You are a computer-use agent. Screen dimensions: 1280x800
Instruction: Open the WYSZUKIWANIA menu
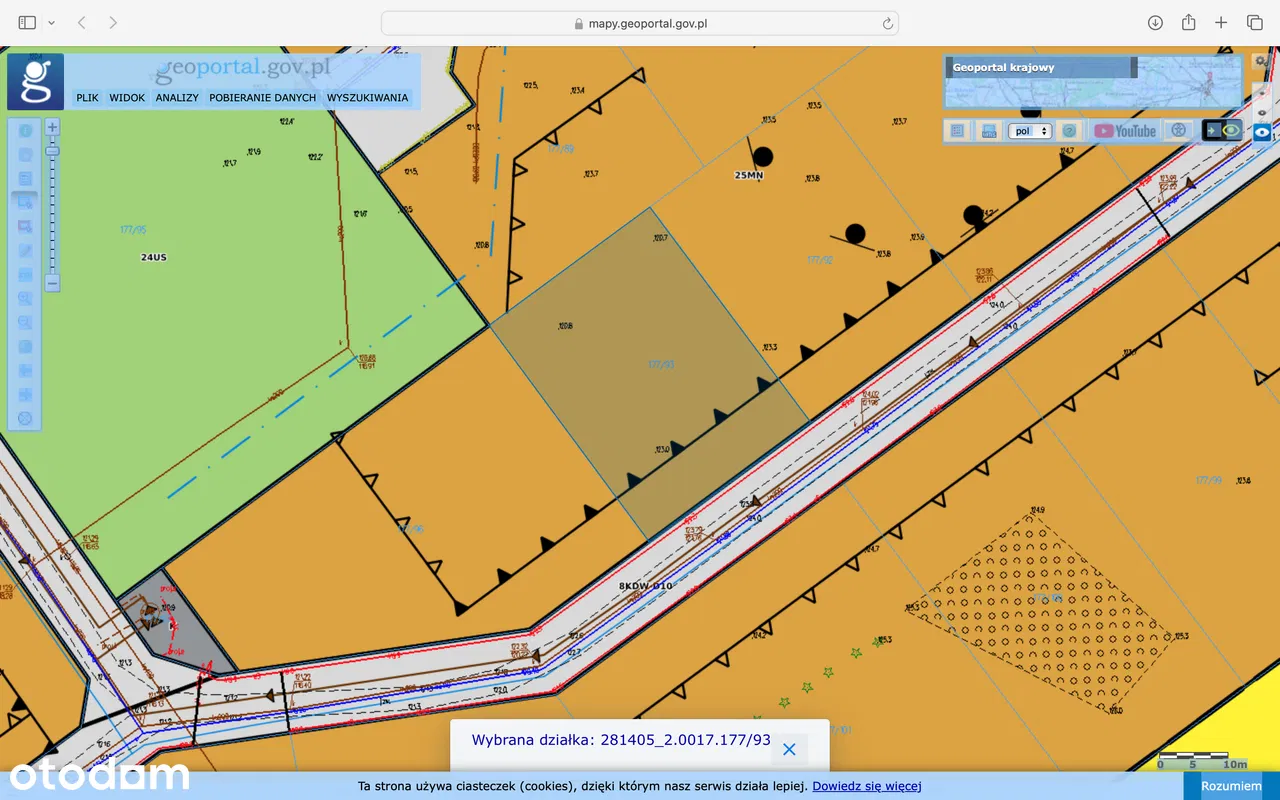tap(367, 98)
